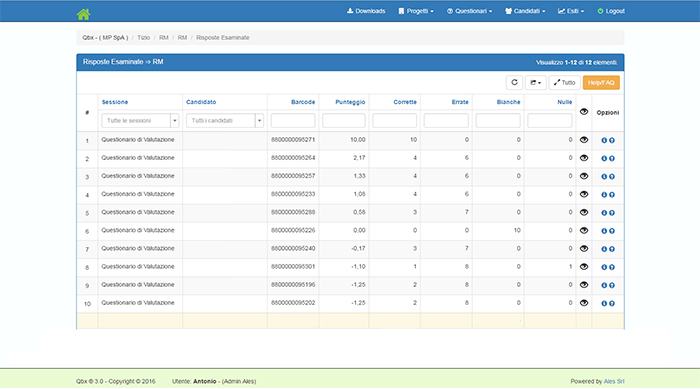
Task: Sort the table by Sessione column
Action: (x=115, y=102)
